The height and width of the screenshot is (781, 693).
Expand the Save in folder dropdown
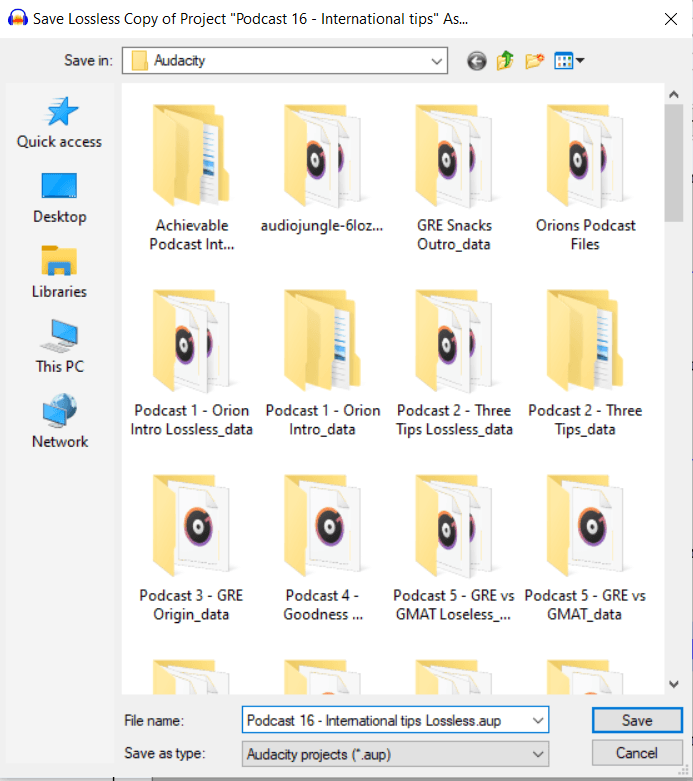pyautogui.click(x=437, y=61)
